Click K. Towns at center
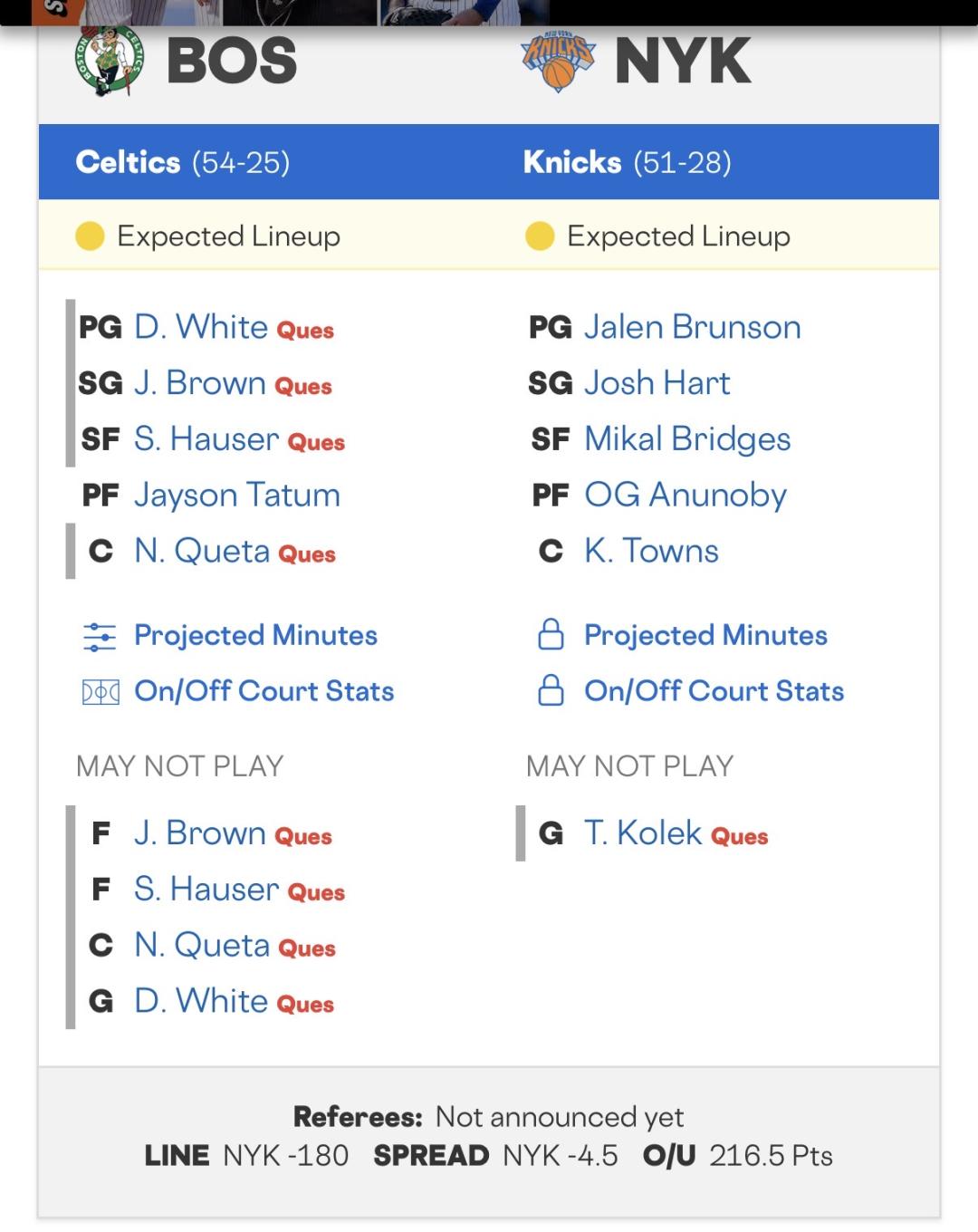The width and height of the screenshot is (978, 1232). click(651, 552)
